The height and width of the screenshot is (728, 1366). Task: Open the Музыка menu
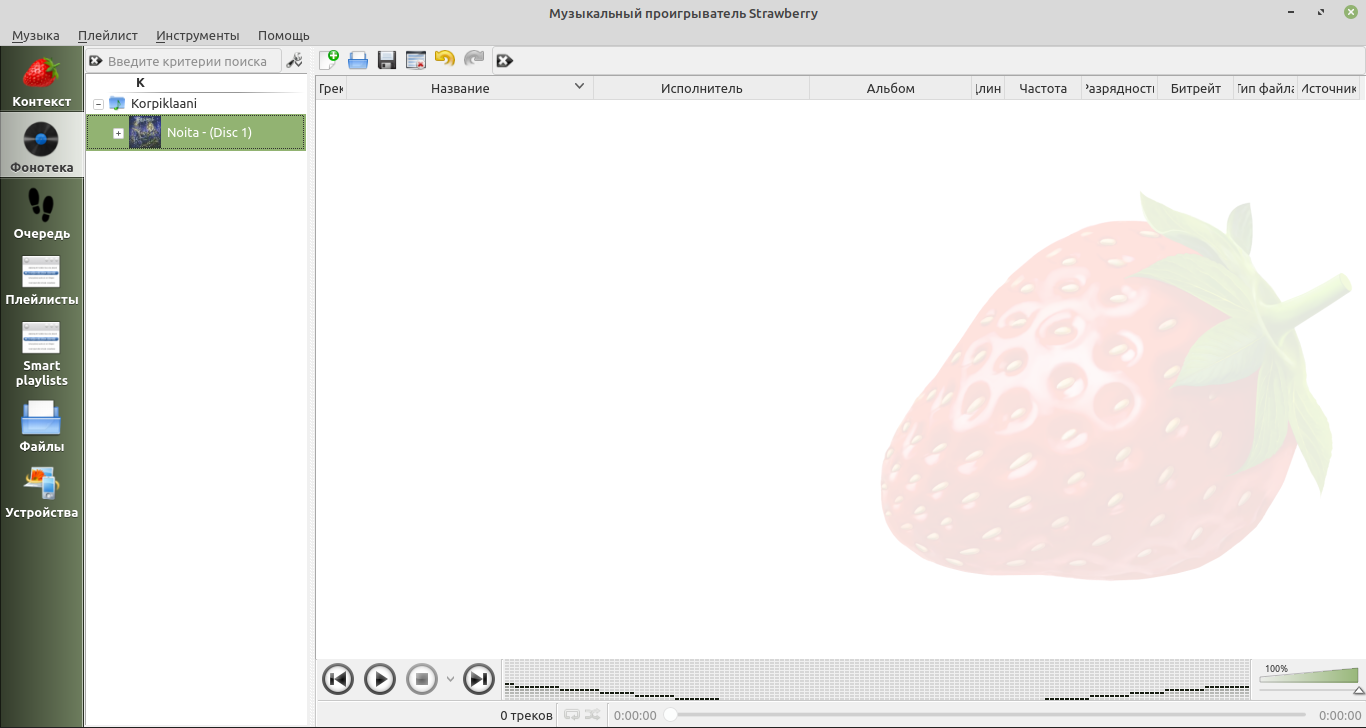[x=36, y=35]
